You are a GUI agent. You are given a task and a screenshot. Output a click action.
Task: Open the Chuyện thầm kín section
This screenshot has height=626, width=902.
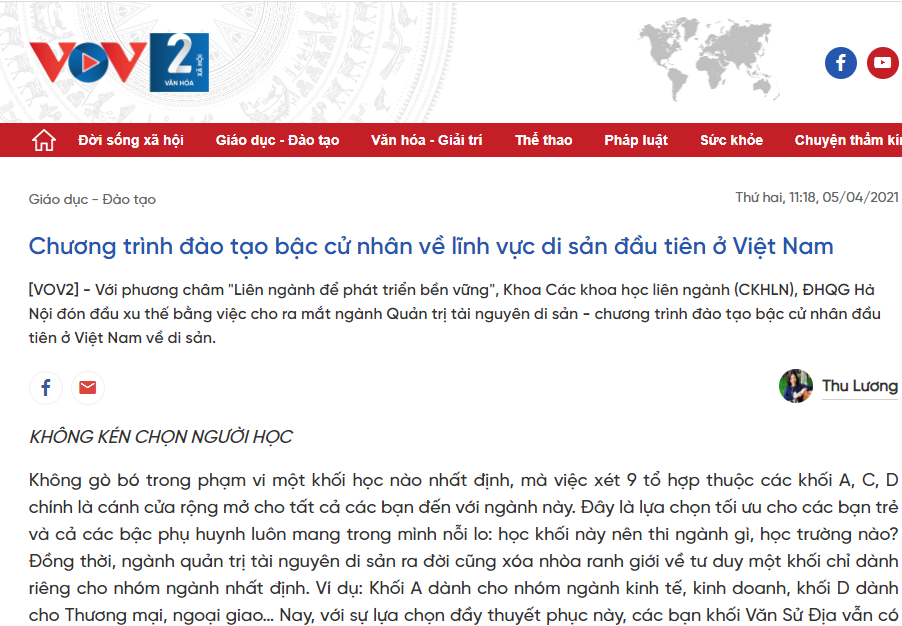(843, 140)
